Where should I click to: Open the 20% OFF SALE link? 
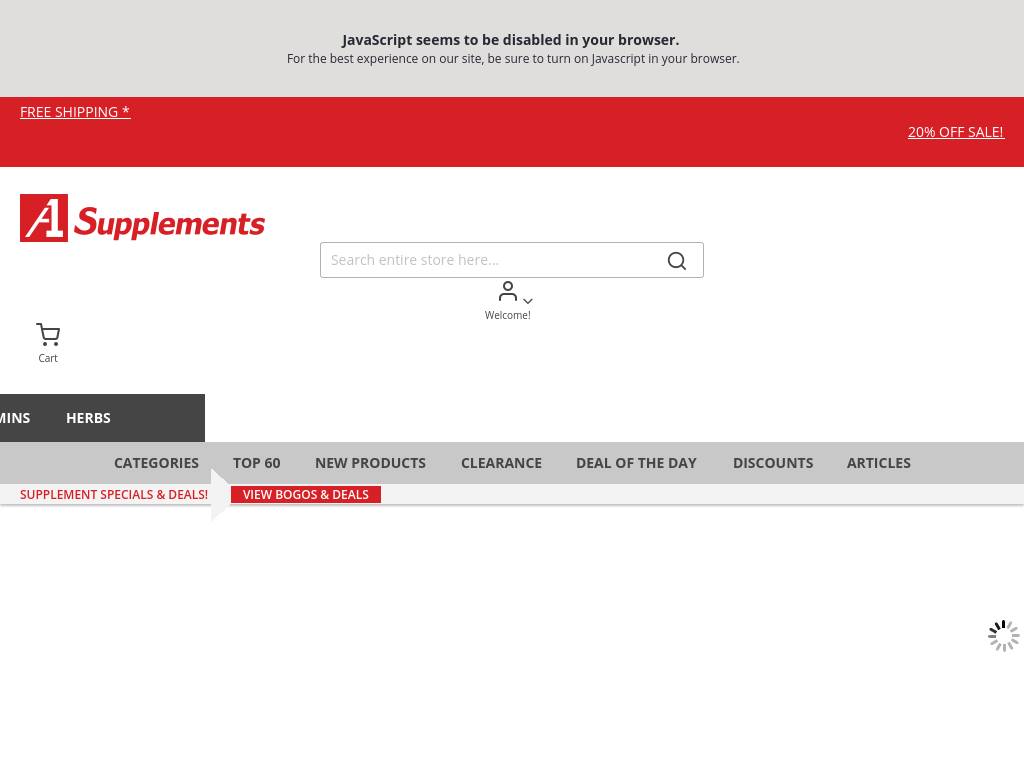(x=955, y=132)
